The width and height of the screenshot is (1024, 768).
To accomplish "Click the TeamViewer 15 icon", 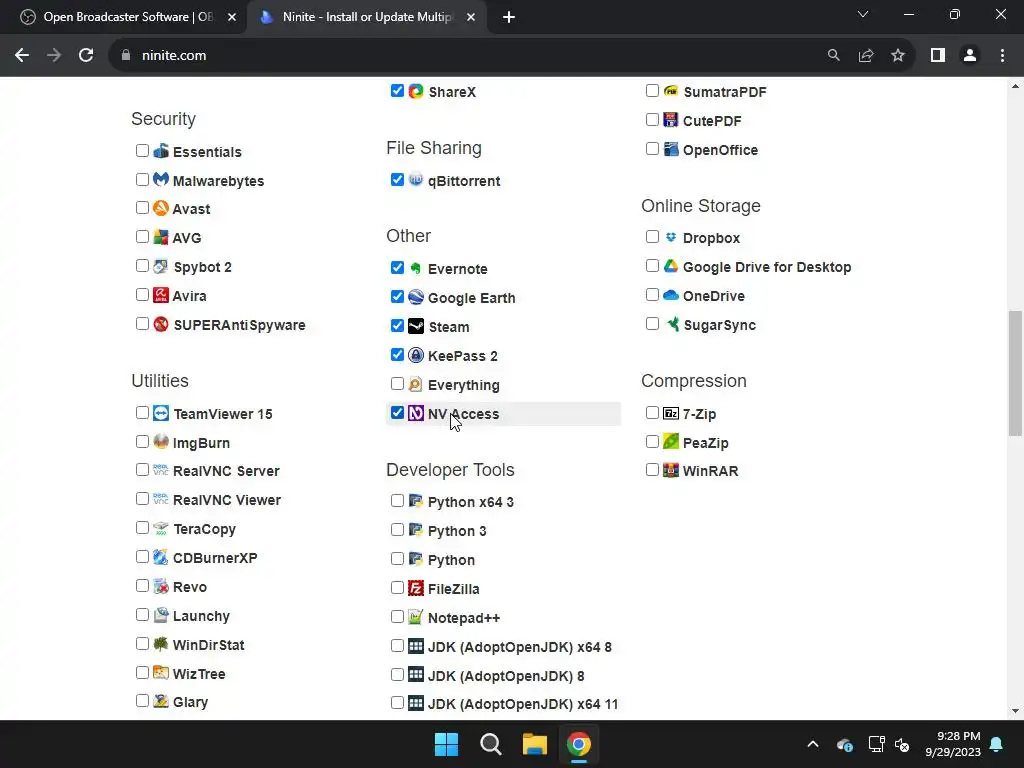I will coord(161,413).
